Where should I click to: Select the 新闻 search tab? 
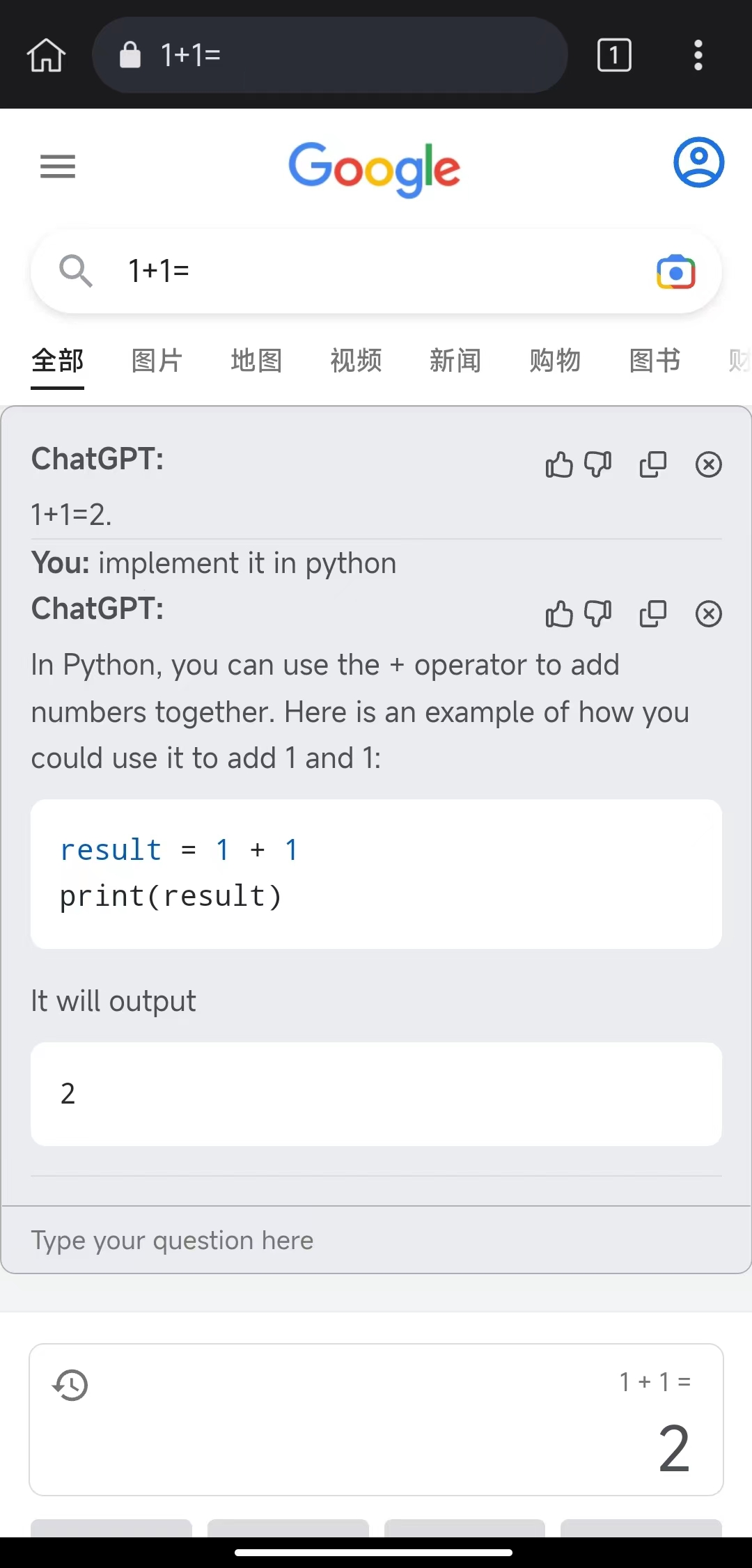pos(455,361)
